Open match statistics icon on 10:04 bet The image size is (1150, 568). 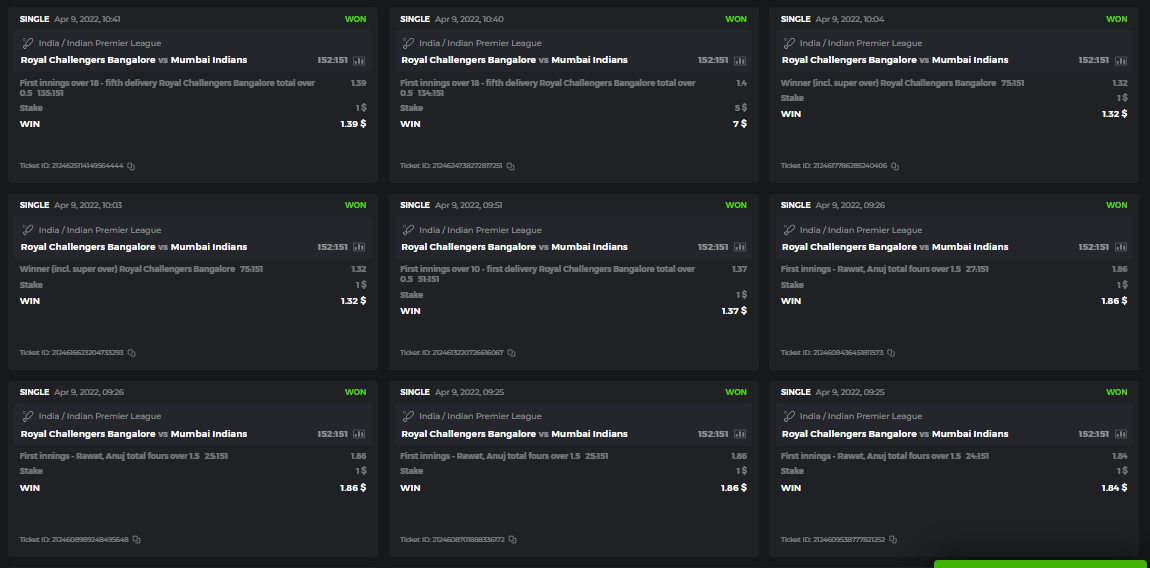coord(1120,60)
